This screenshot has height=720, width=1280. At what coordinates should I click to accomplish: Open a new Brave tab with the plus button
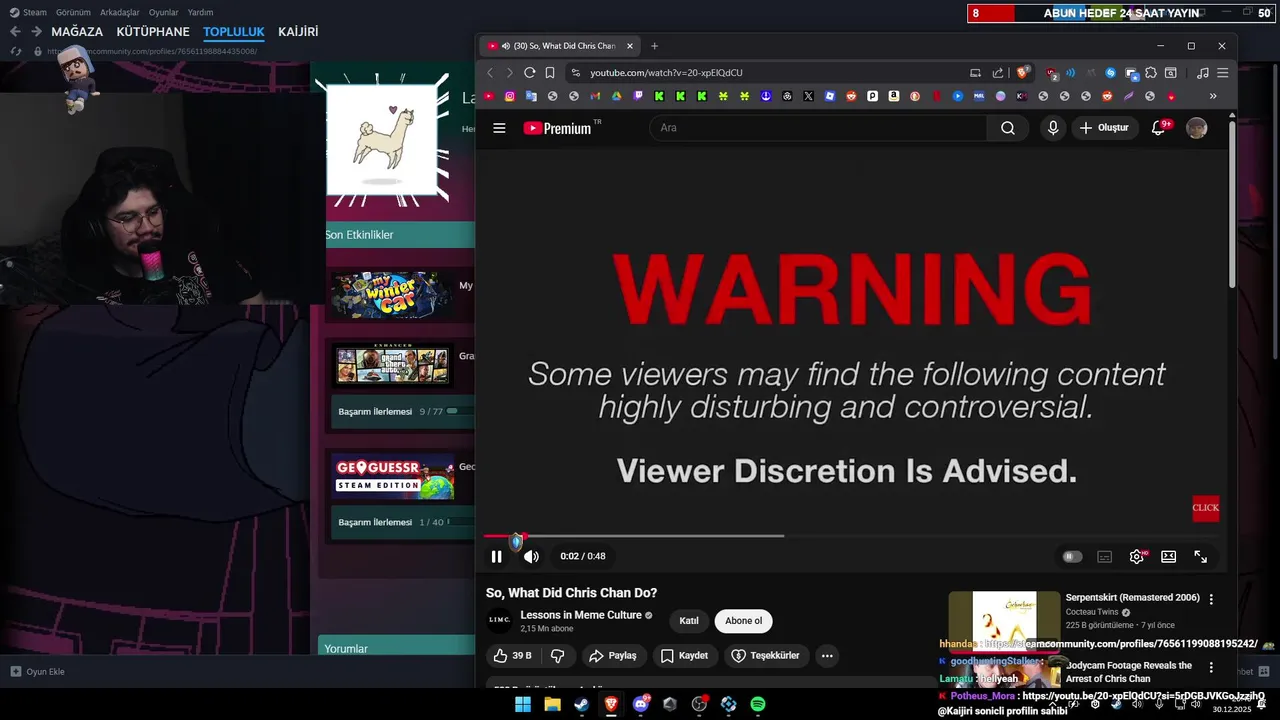pos(655,46)
